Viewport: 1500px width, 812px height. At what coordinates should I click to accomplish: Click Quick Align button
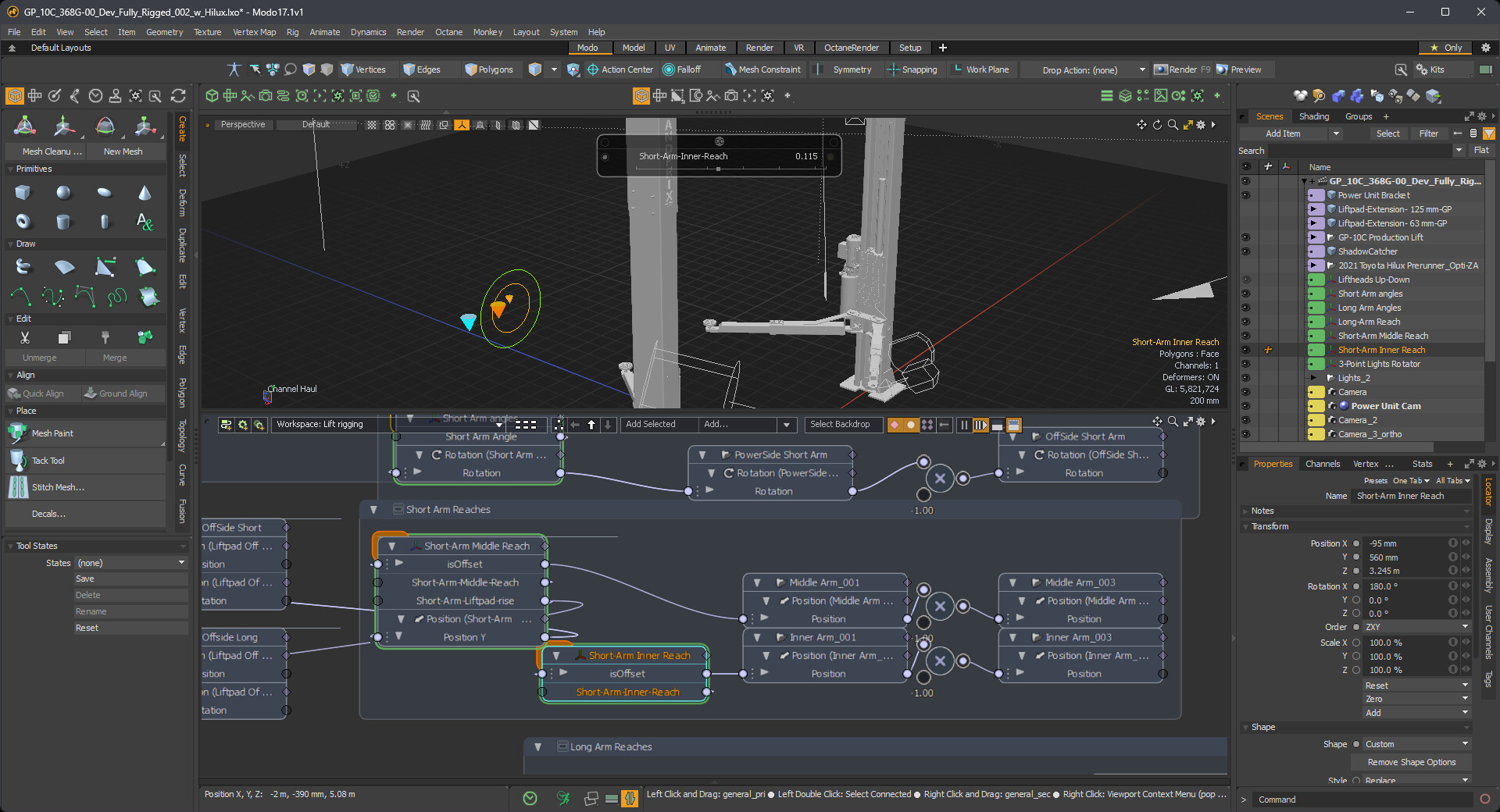[x=43, y=394]
